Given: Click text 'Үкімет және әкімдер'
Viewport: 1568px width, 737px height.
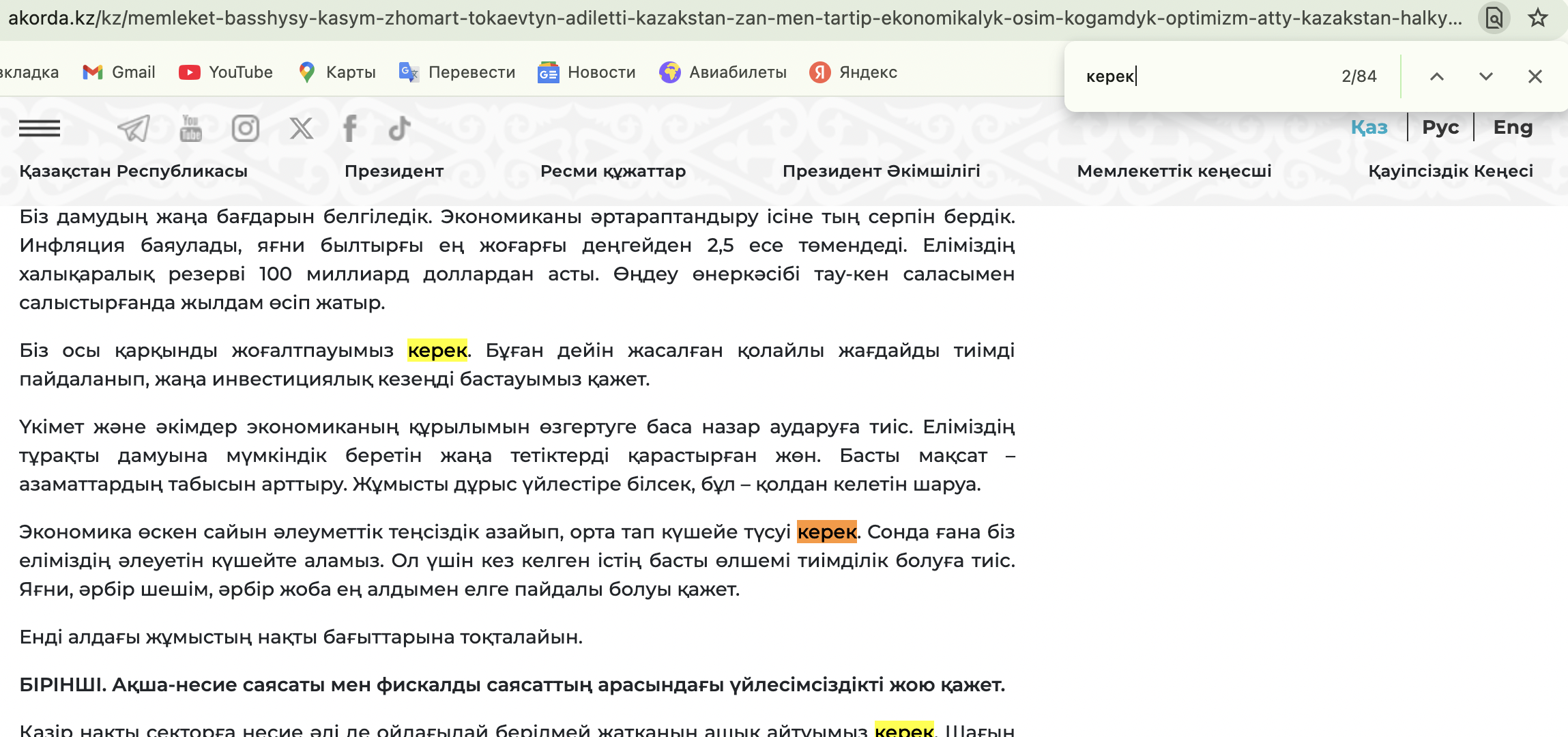Looking at the screenshot, I should [x=128, y=427].
